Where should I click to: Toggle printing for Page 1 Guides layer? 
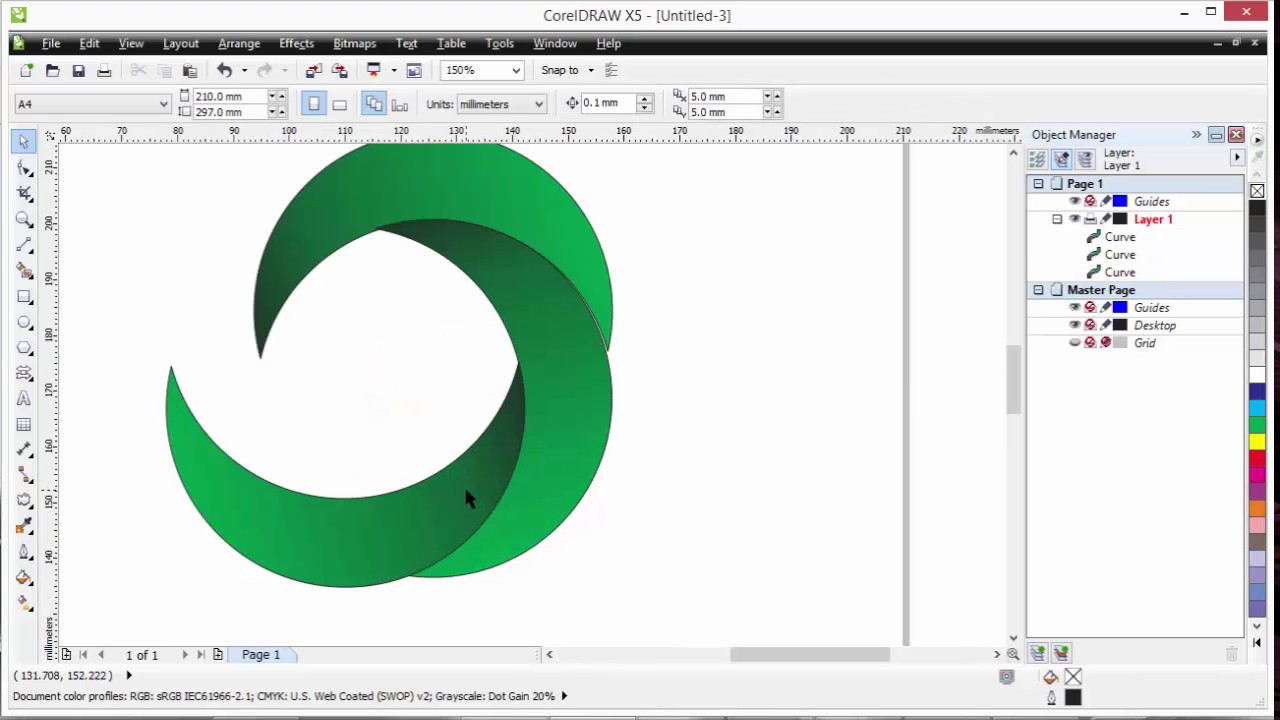point(1090,202)
